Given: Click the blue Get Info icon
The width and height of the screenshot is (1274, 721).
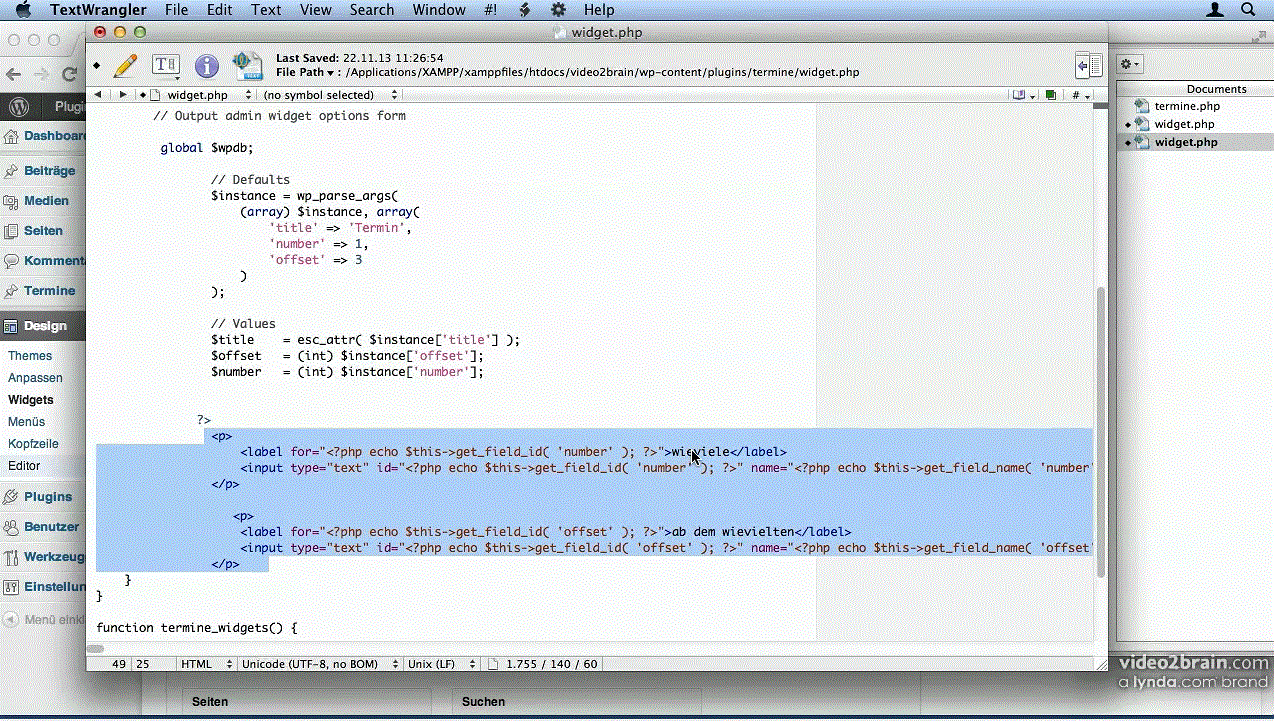Looking at the screenshot, I should (207, 66).
